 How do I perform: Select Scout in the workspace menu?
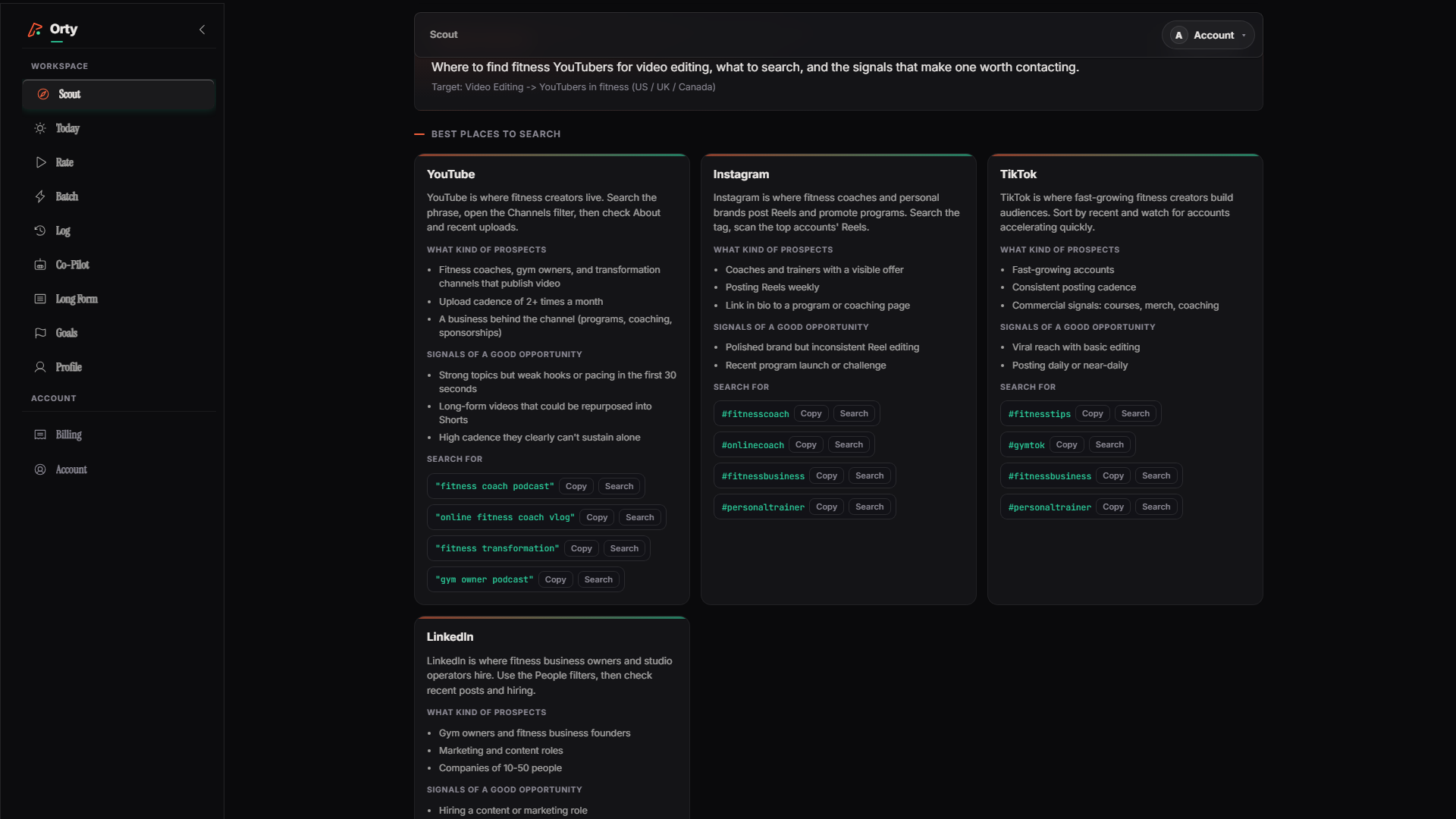tap(119, 94)
